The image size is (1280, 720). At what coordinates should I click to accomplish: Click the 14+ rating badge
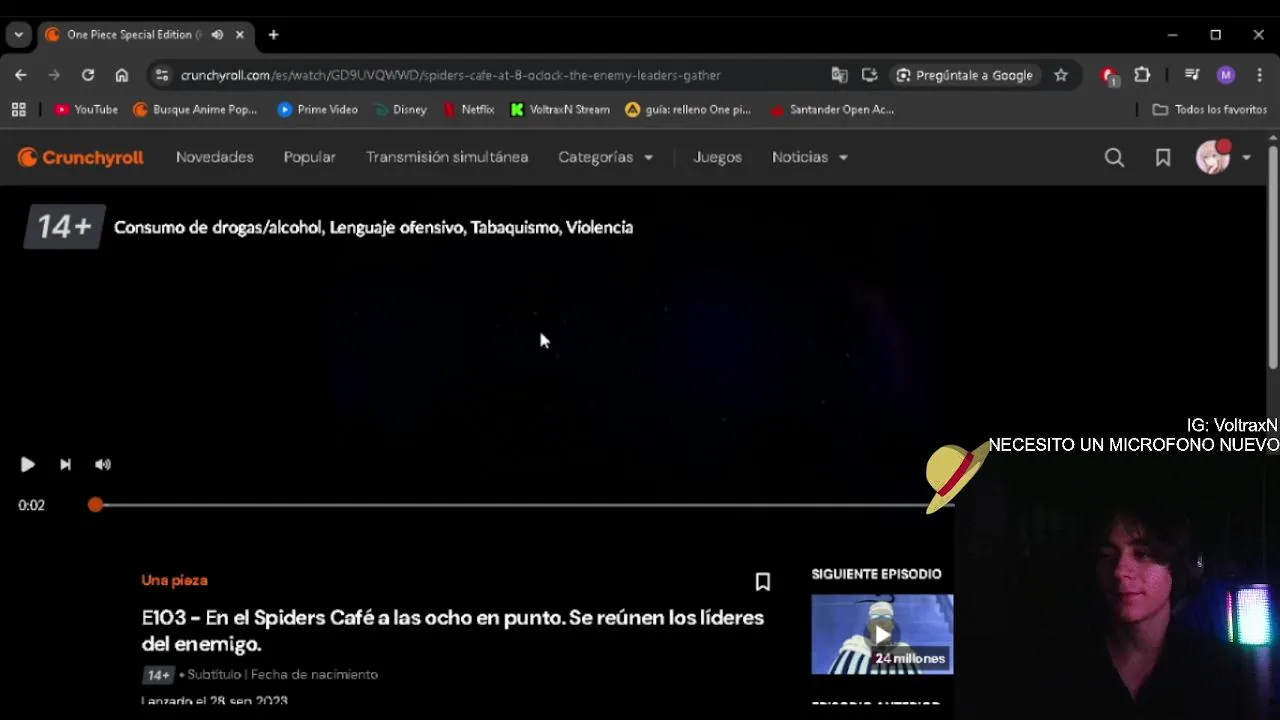coord(63,227)
